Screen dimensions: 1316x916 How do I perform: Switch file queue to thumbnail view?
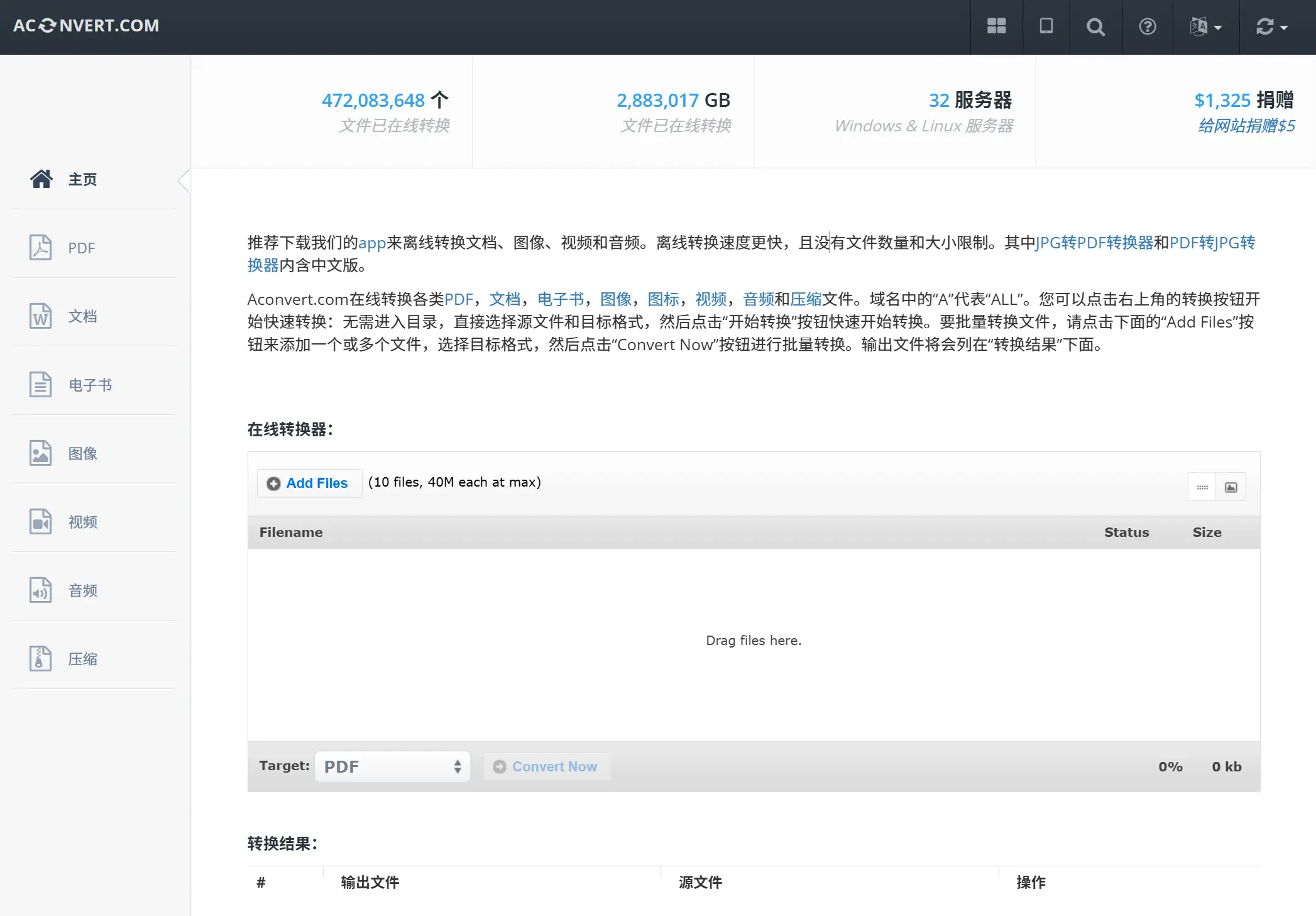click(x=1231, y=487)
